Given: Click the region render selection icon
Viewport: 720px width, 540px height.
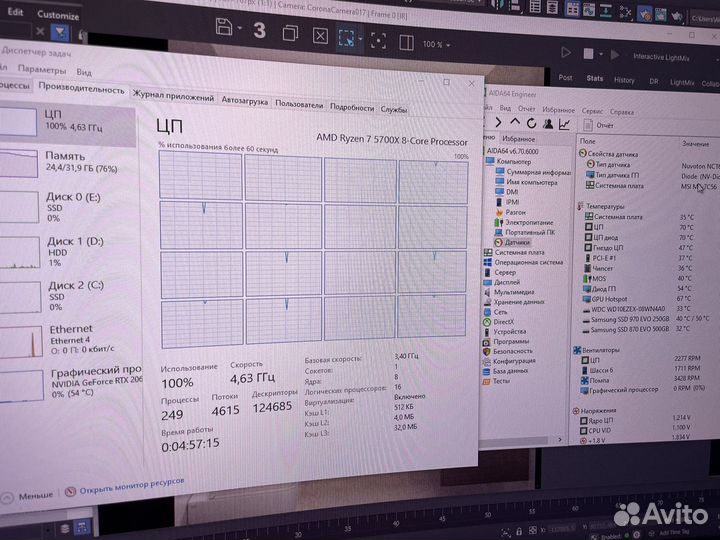Looking at the screenshot, I should click(347, 40).
